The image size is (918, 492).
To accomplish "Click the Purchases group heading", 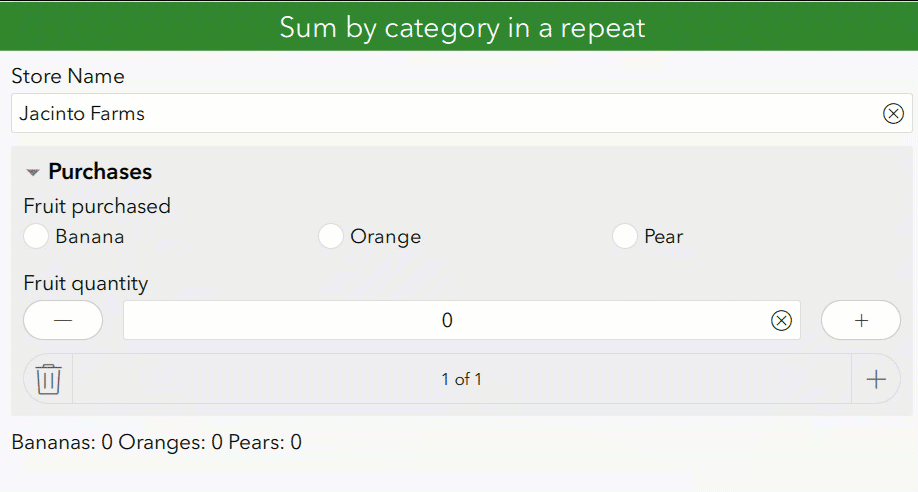I will (100, 172).
